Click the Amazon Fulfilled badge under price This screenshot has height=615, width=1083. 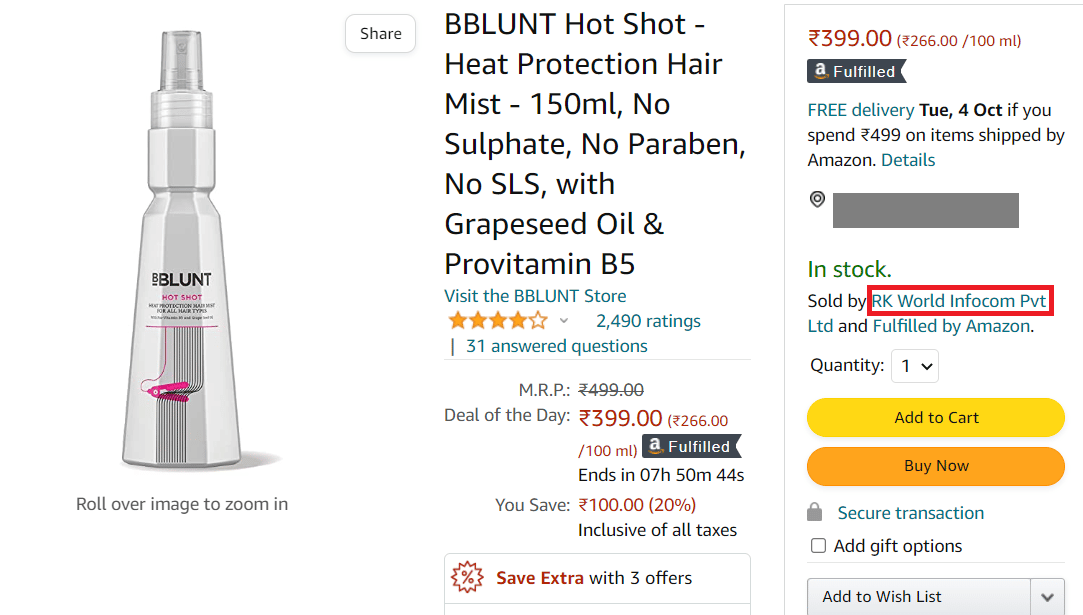857,71
